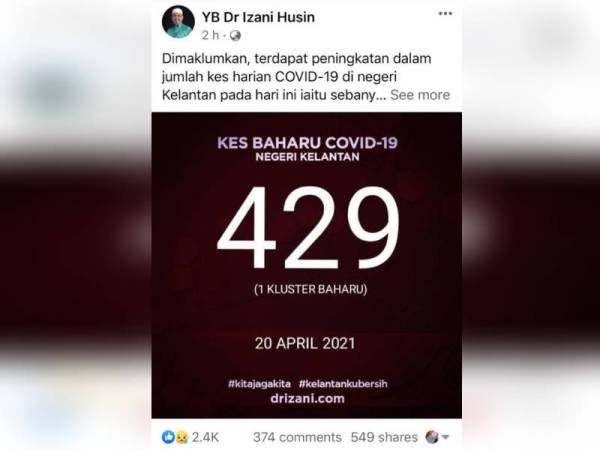Open YB Dr Izani Husin's profile picture
Image resolution: width=600 pixels, height=450 pixels.
pos(178,22)
